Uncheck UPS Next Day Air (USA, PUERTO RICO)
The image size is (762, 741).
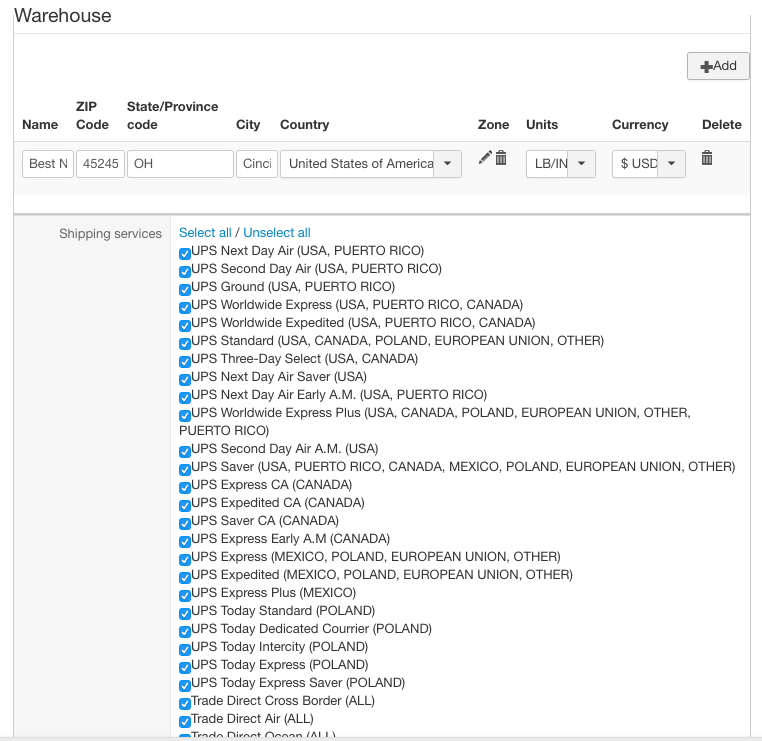click(185, 254)
